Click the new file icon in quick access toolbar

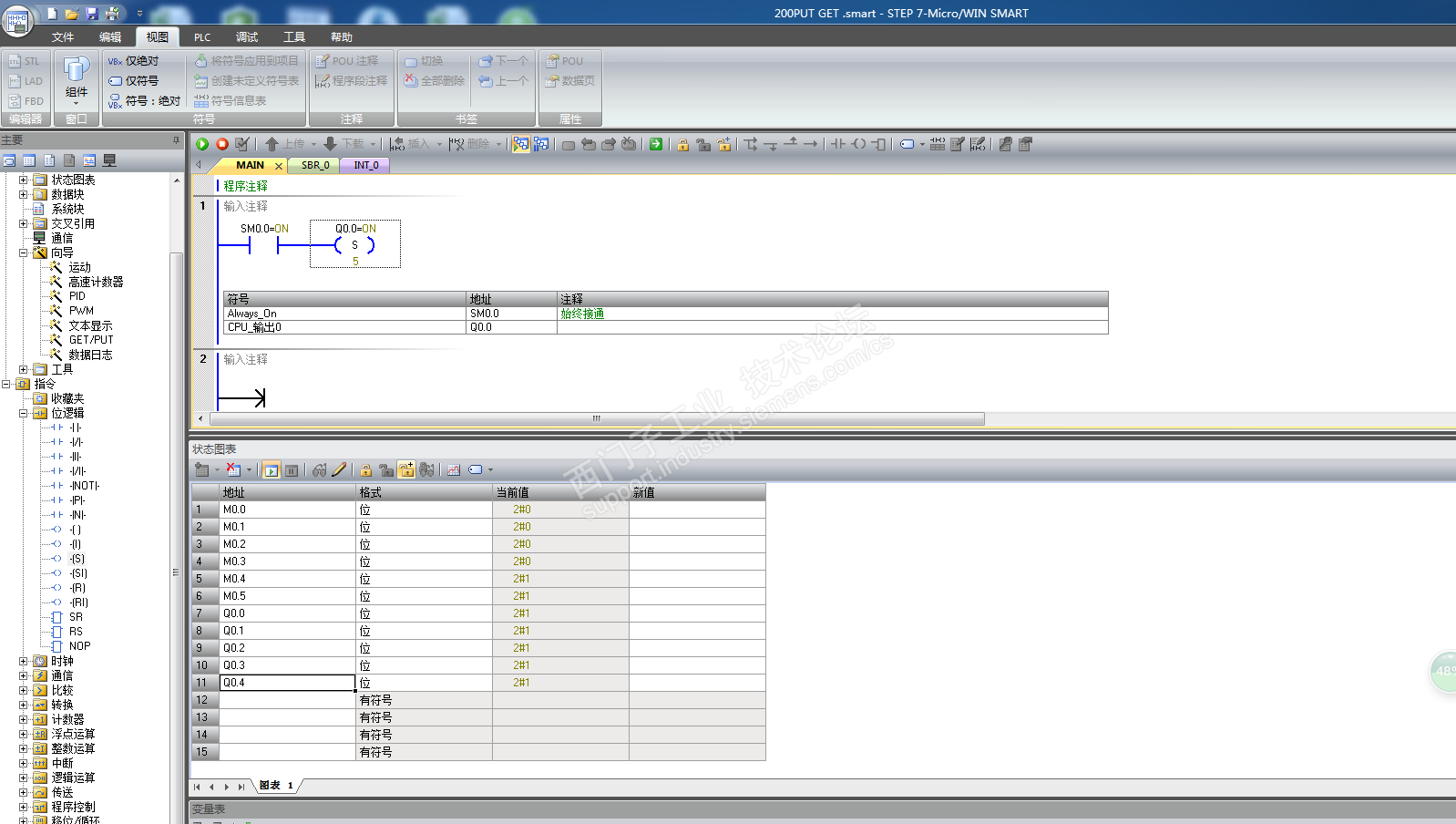coord(52,14)
